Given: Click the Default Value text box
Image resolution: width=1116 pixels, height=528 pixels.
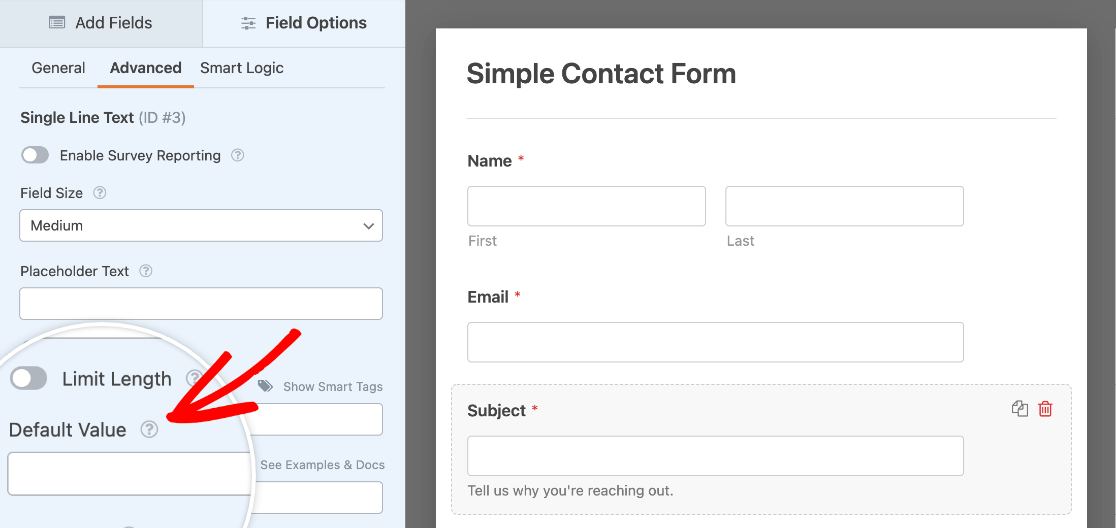Looking at the screenshot, I should click(x=128, y=473).
